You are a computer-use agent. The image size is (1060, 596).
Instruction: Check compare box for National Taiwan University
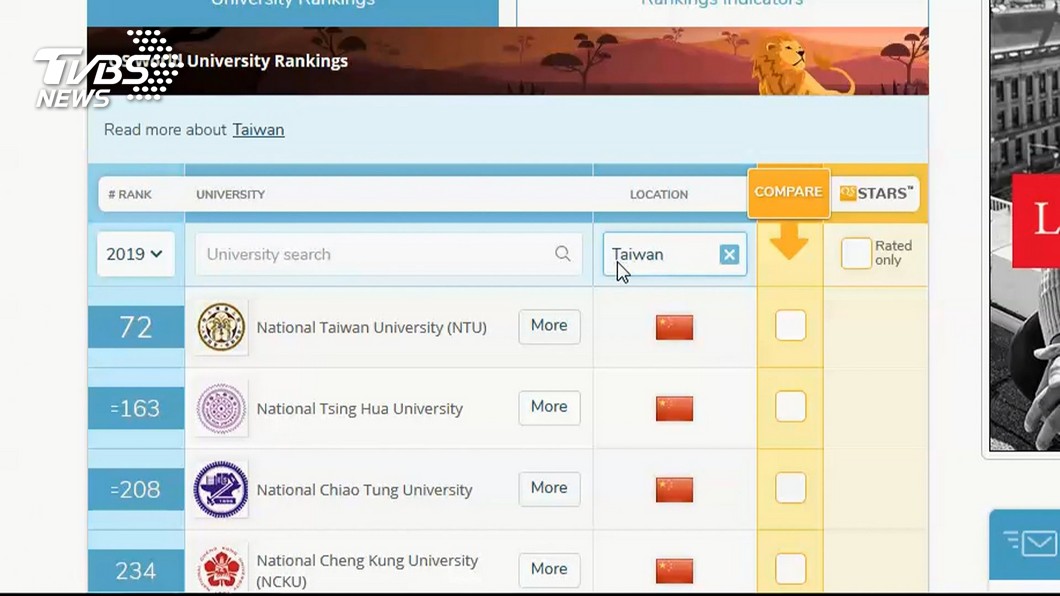[x=790, y=326]
